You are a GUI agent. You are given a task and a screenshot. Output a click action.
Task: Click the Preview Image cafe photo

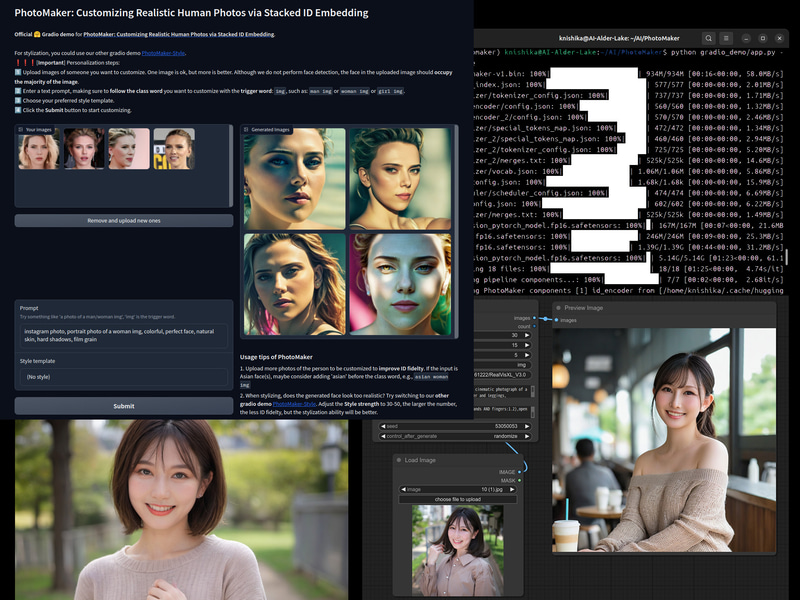tap(664, 440)
